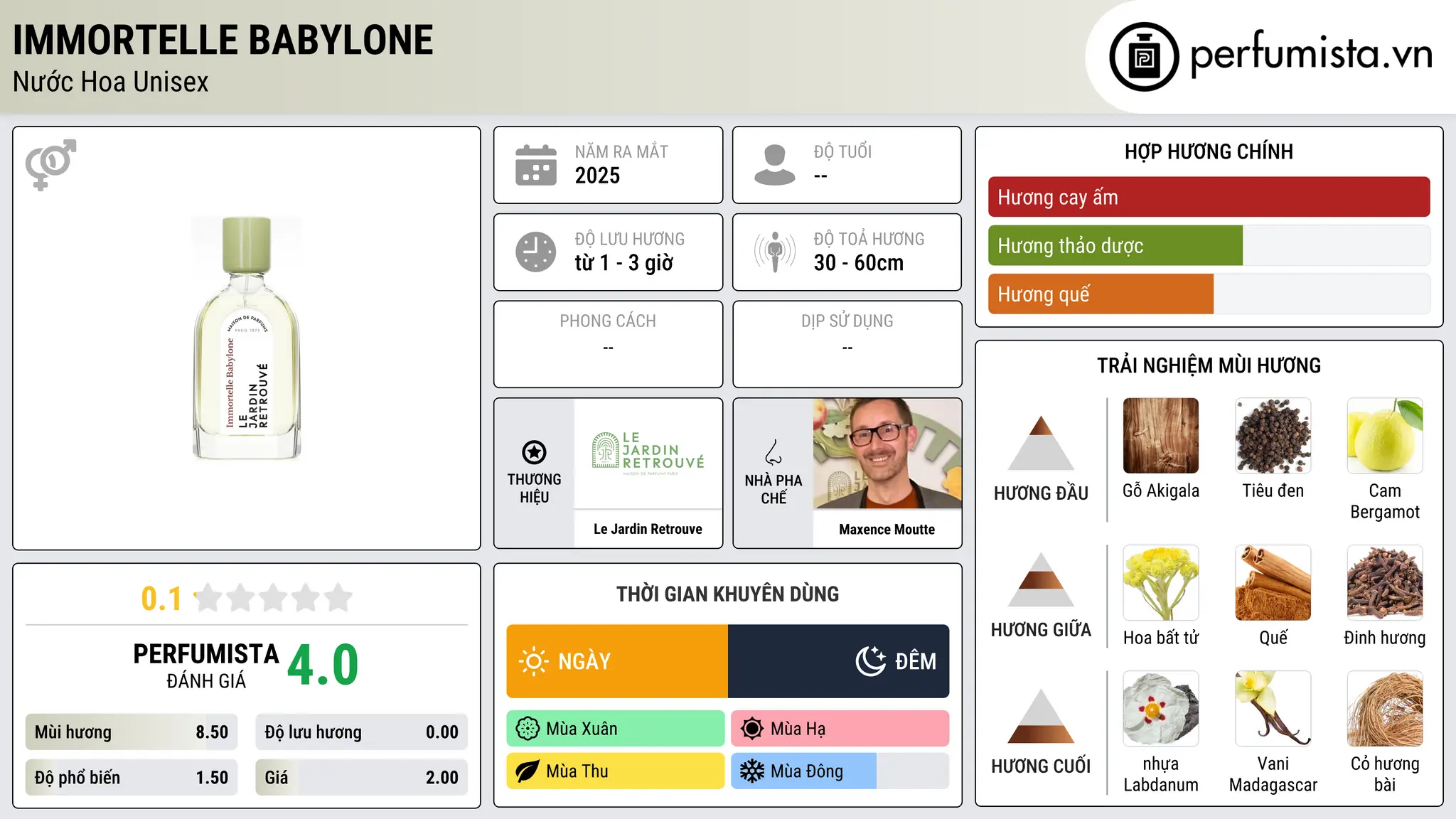Screen dimensions: 1456x819
Task: Click the snowflake icon next to Mùa Đông
Action: pos(752,771)
